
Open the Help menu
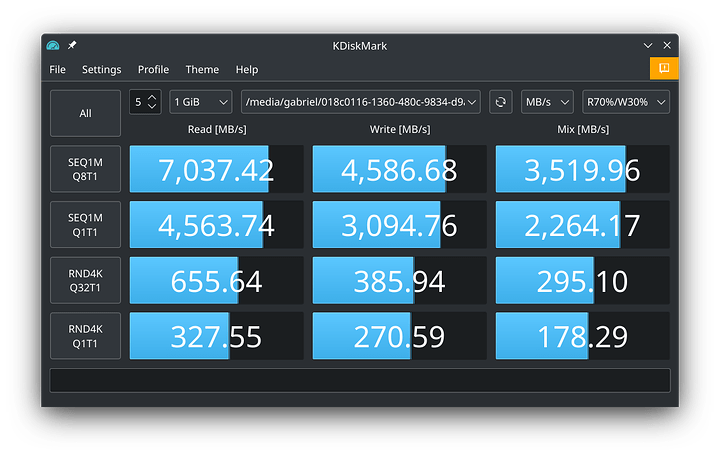pos(247,69)
